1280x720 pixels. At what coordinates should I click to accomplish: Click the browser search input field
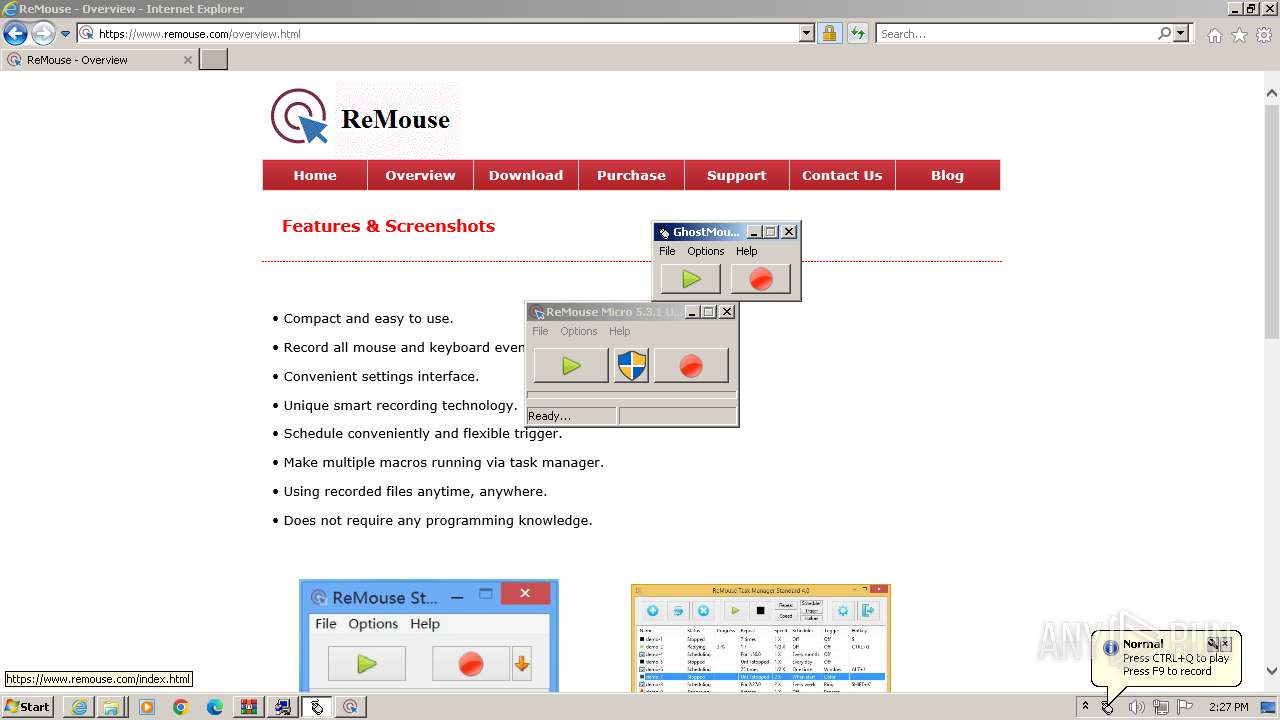[1016, 33]
